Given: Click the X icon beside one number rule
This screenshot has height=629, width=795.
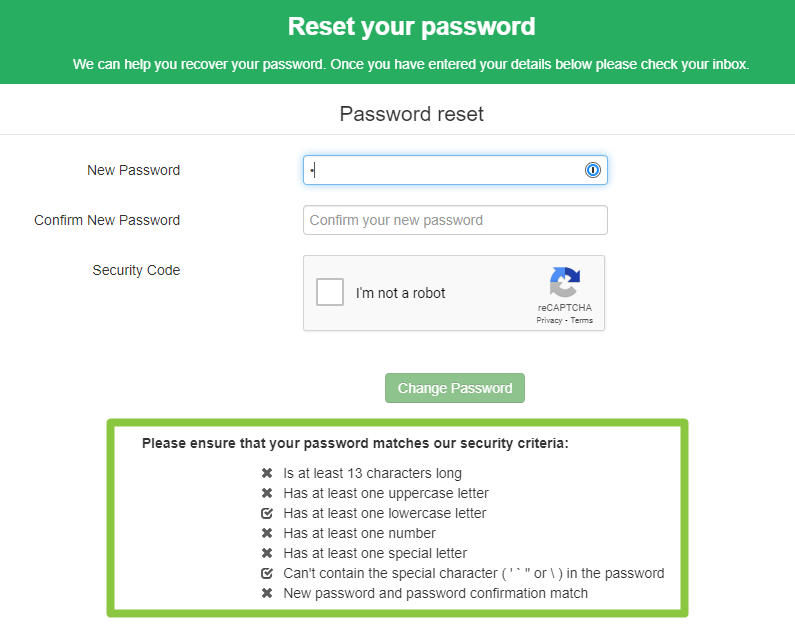Looking at the screenshot, I should pyautogui.click(x=267, y=533).
